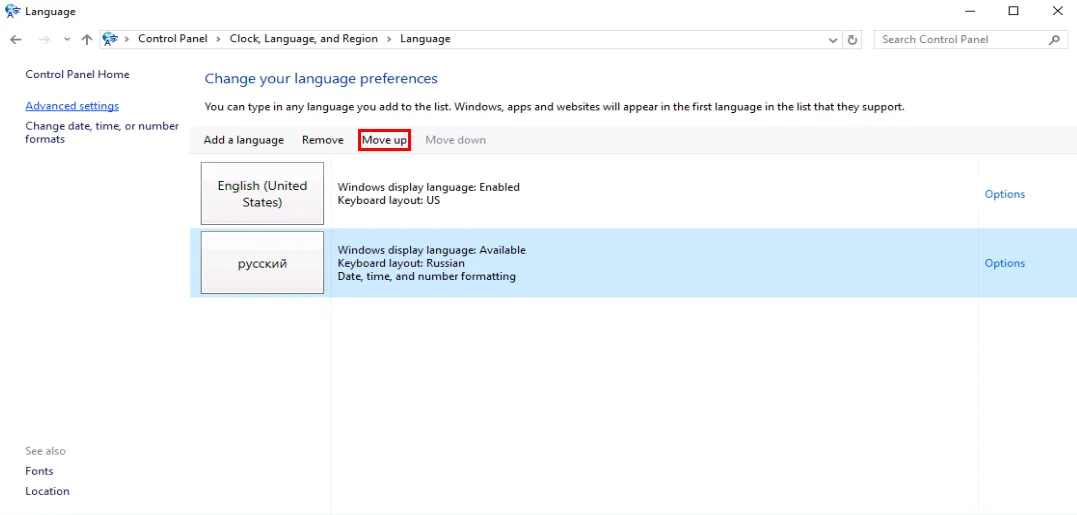
Task: Refresh the Language page
Action: [852, 39]
